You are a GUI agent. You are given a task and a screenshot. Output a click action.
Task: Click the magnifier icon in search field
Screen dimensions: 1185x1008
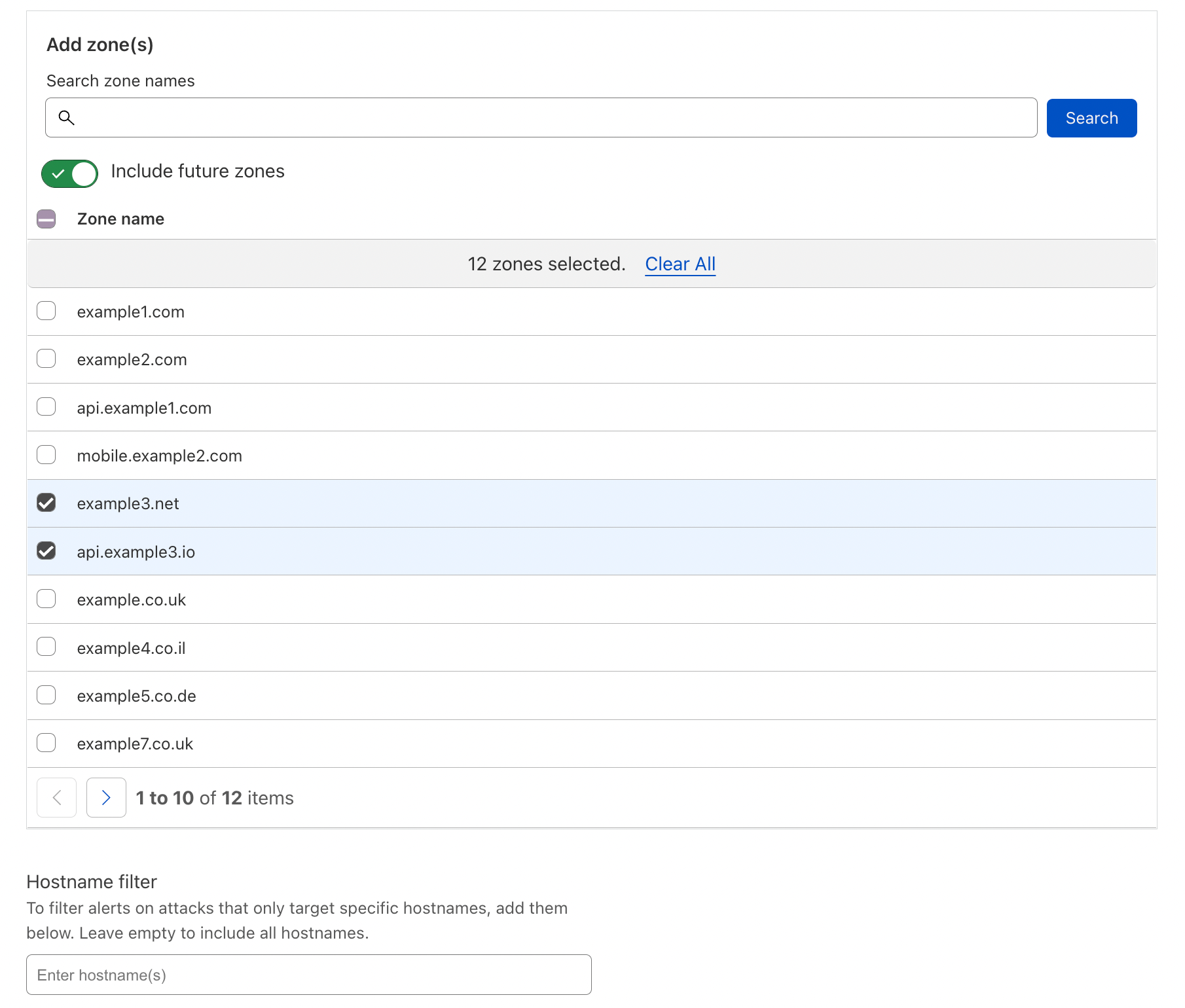(x=66, y=118)
